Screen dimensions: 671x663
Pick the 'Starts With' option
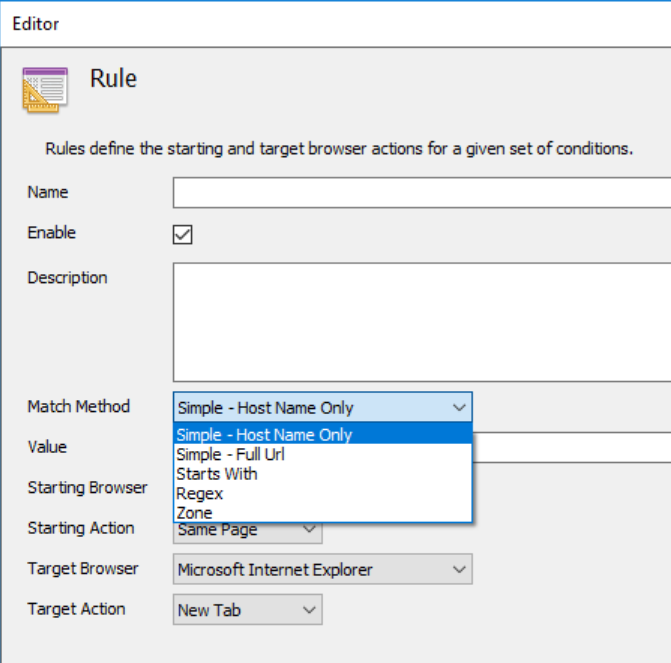coord(216,474)
